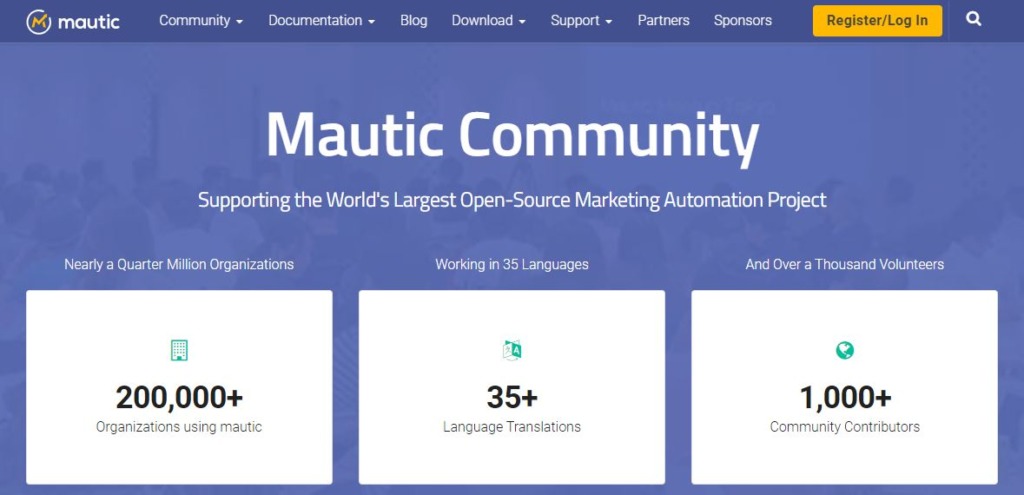The width and height of the screenshot is (1024, 495).
Task: Click 'Organizations using mautic' label
Action: pos(179,427)
